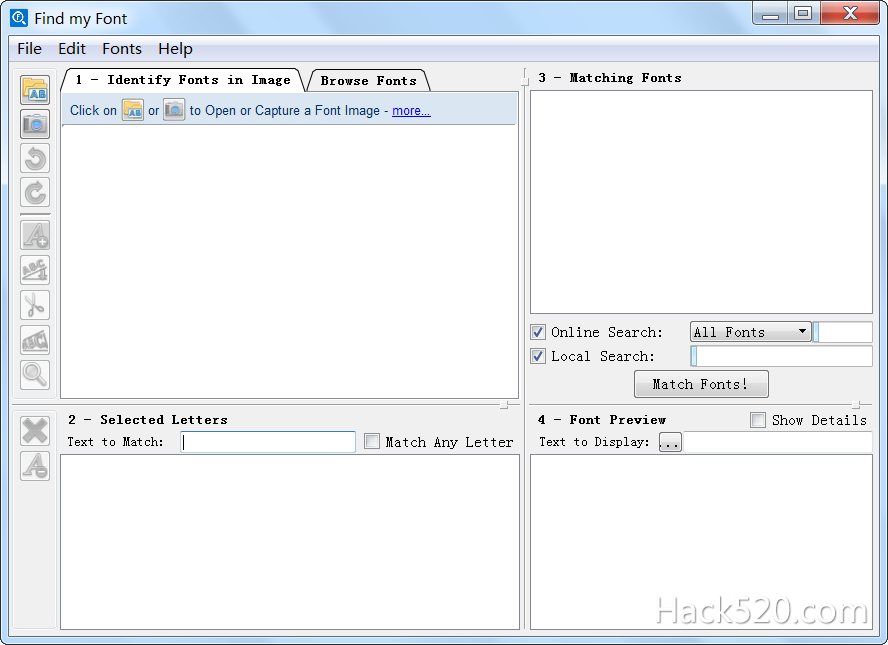This screenshot has width=888, height=645.
Task: Enable the Show Details checkbox
Action: coord(758,420)
